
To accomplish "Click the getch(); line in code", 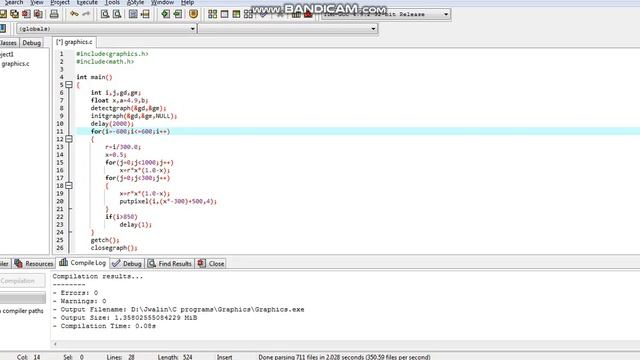I will coord(105,240).
